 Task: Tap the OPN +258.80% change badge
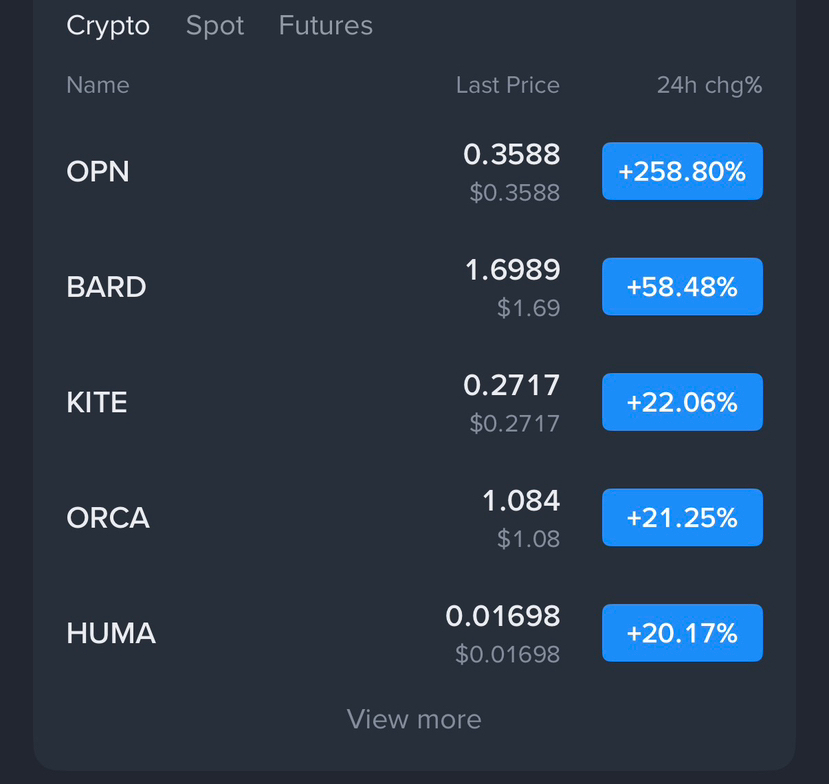point(682,171)
